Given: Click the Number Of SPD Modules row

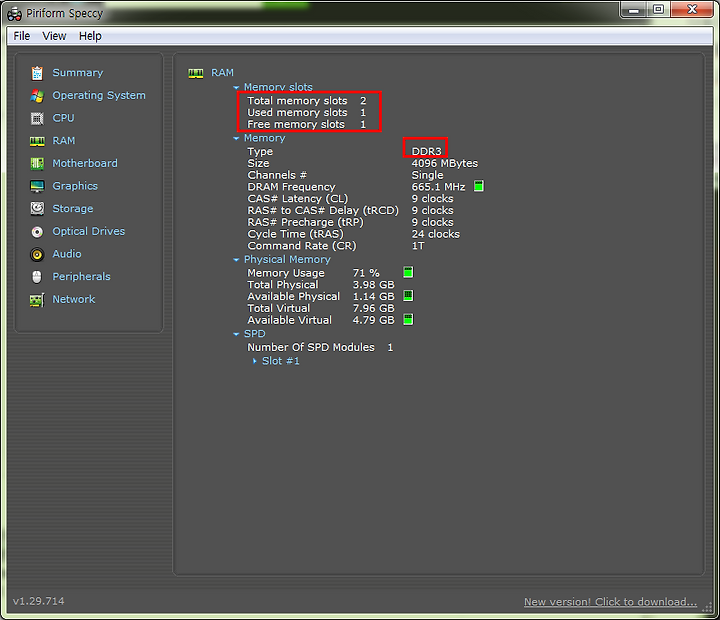Looking at the screenshot, I should coord(320,348).
